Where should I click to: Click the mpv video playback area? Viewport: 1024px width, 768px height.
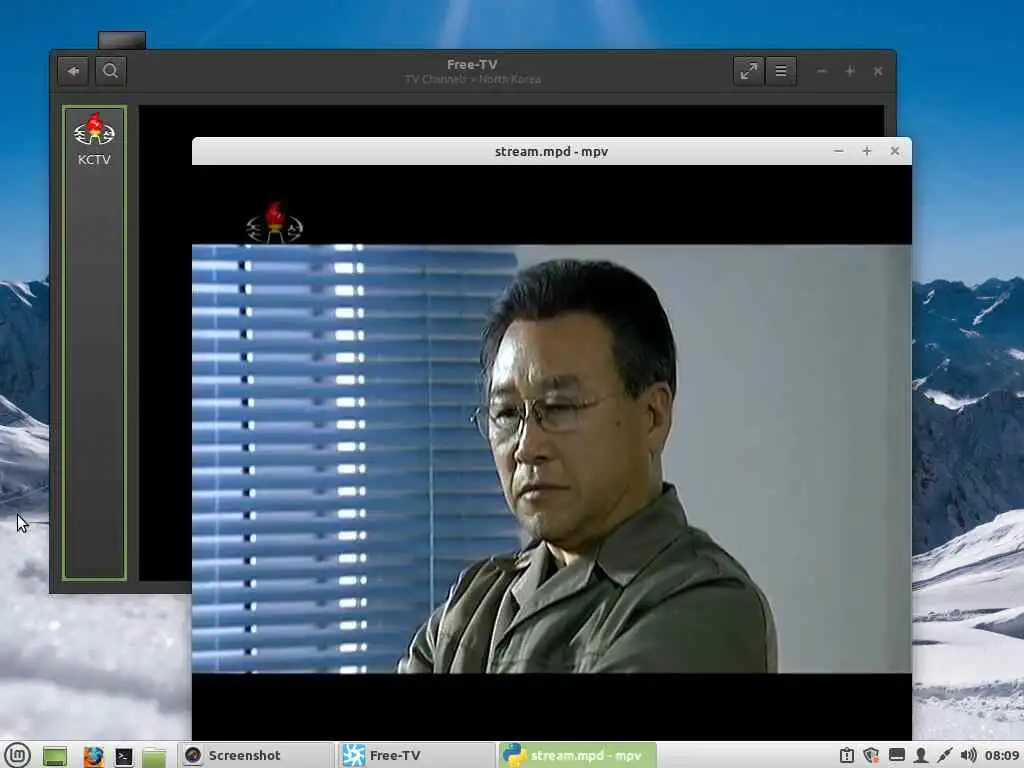[x=551, y=452]
